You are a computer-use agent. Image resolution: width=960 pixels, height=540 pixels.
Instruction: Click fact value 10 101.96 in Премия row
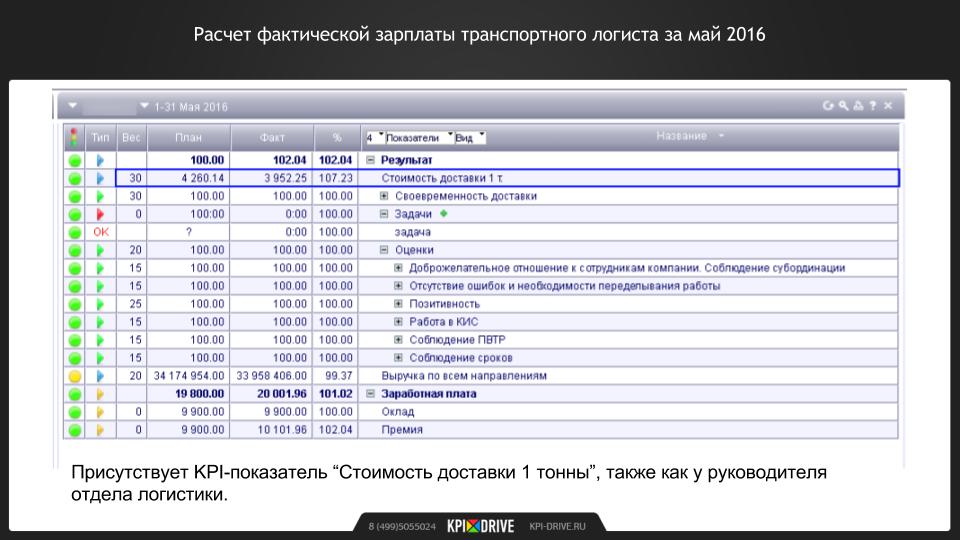tap(282, 430)
